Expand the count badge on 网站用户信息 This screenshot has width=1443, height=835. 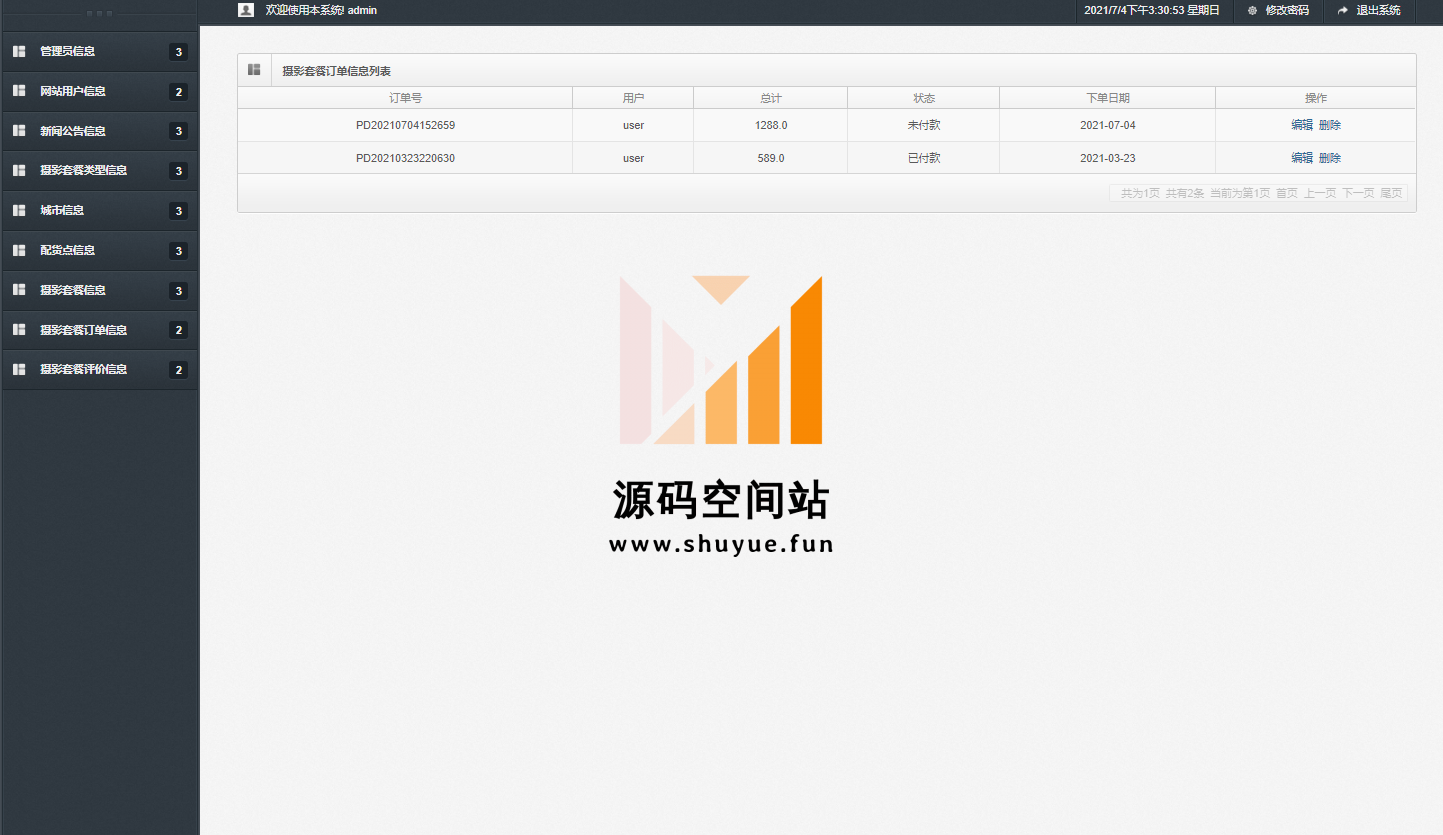point(178,92)
